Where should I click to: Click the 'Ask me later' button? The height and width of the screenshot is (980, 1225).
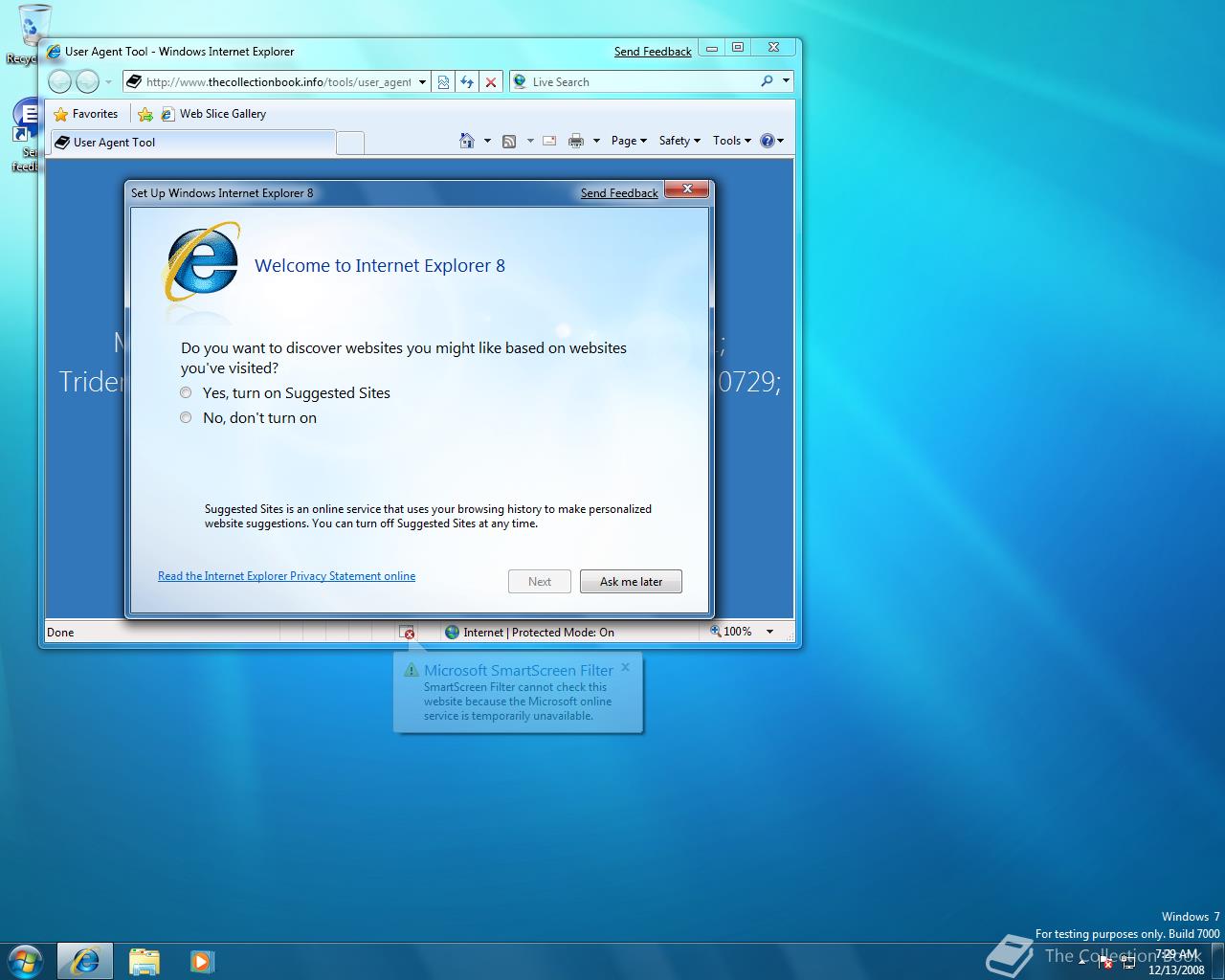(631, 582)
